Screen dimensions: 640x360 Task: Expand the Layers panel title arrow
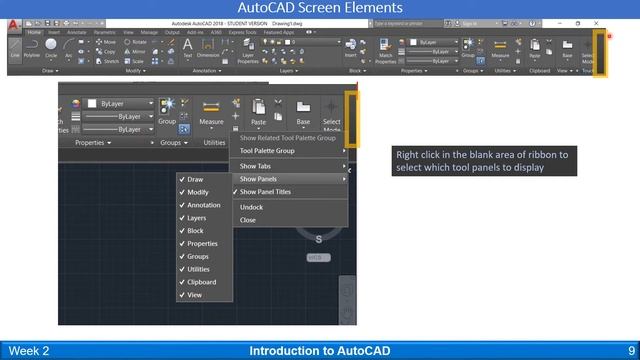coord(296,71)
